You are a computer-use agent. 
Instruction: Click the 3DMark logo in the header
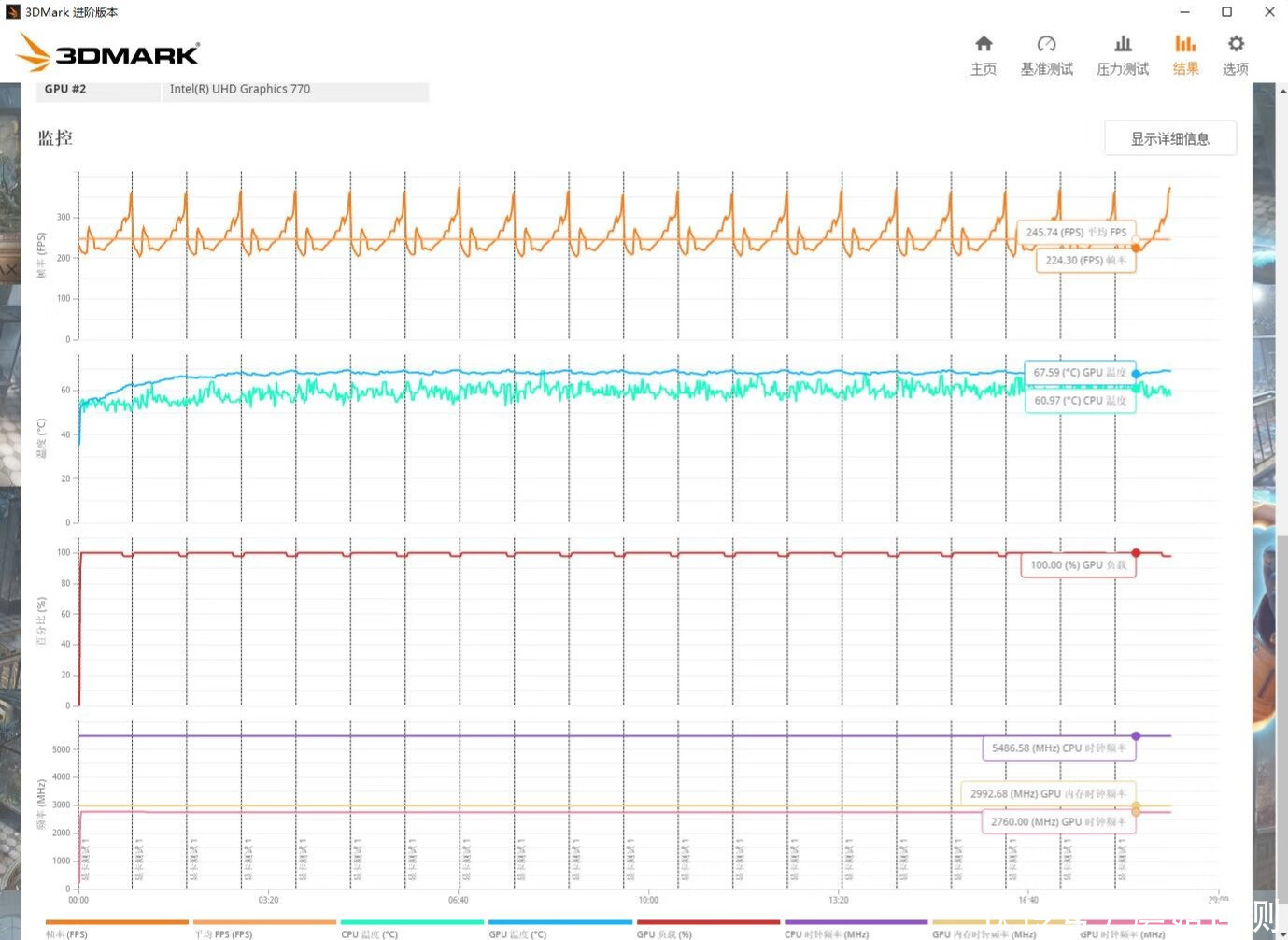click(x=108, y=52)
